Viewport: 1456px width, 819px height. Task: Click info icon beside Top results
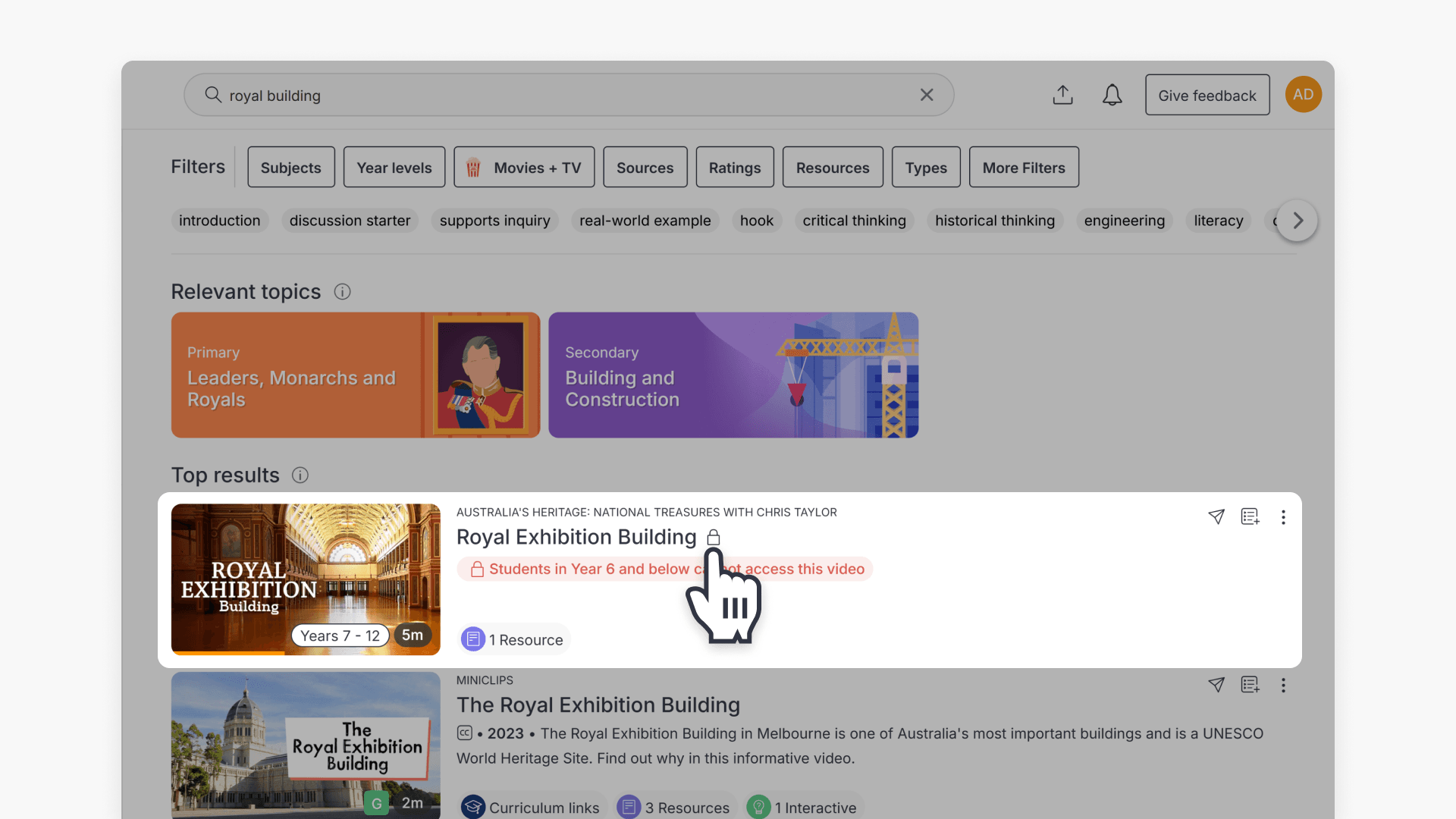[300, 475]
